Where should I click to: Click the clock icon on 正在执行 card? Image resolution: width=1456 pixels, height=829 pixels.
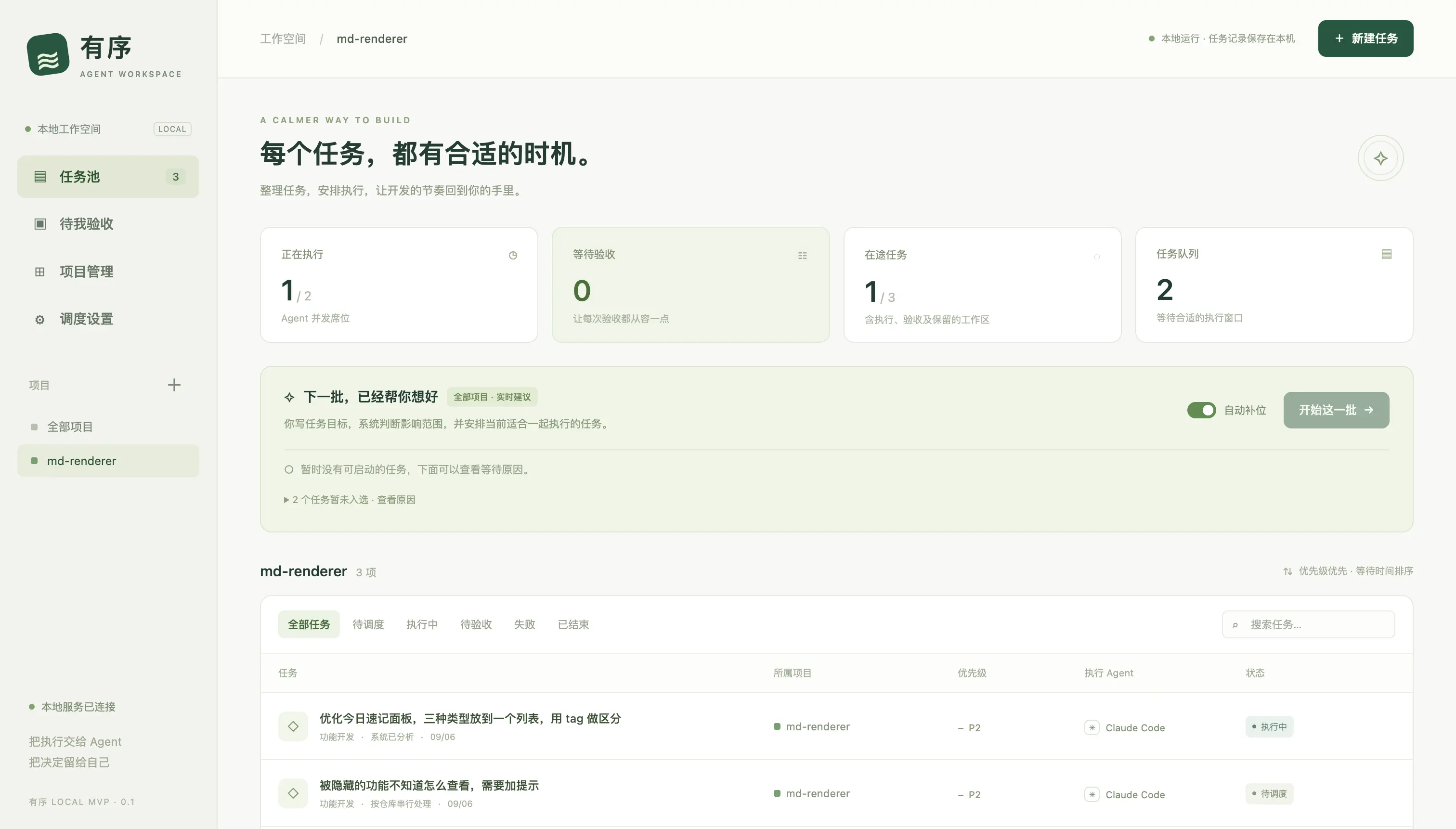point(513,256)
